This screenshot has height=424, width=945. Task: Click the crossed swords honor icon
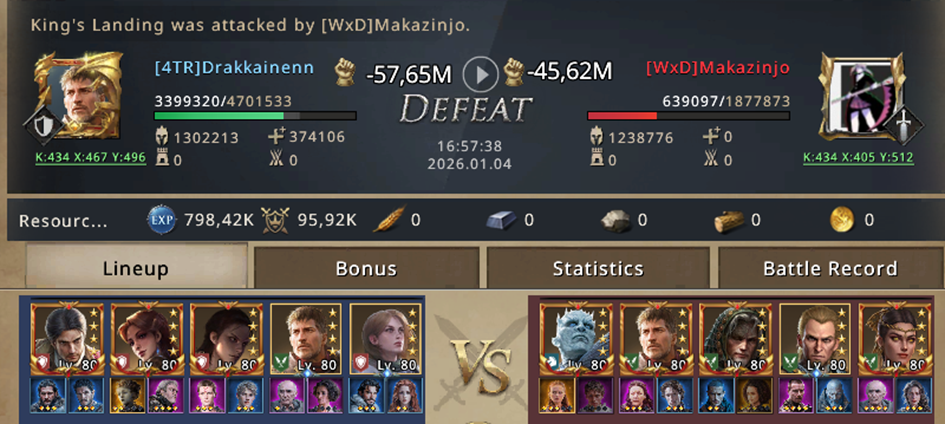pyautogui.click(x=275, y=220)
